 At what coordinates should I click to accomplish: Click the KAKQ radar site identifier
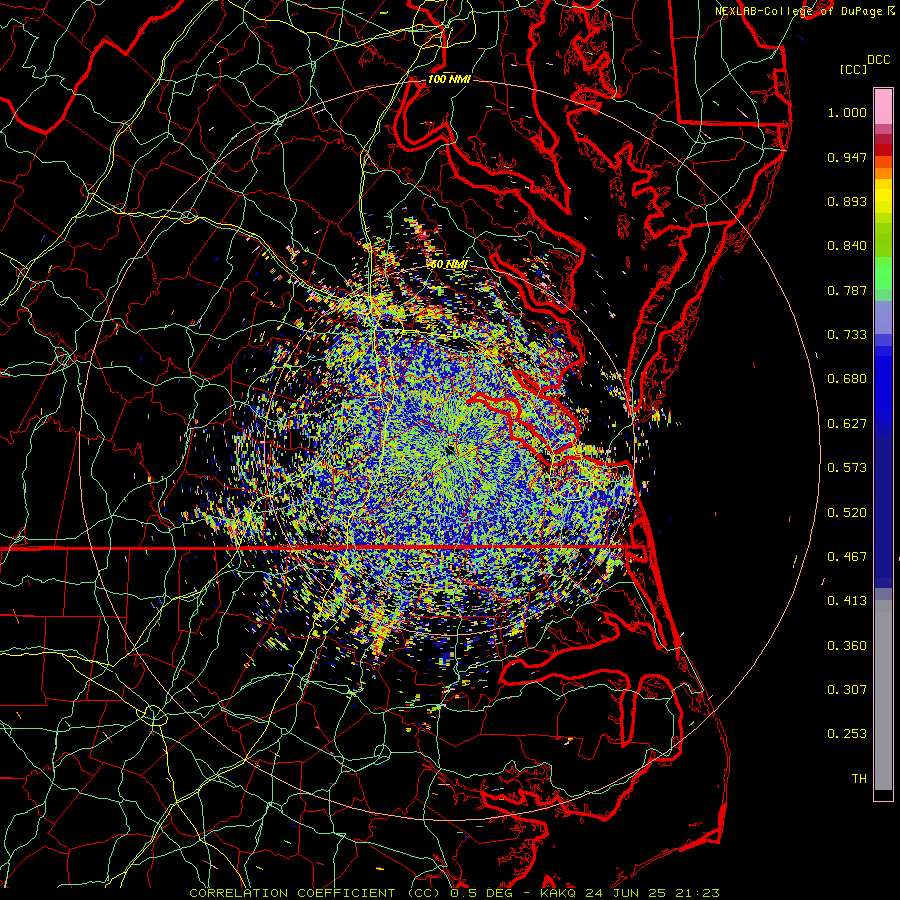coord(558,893)
